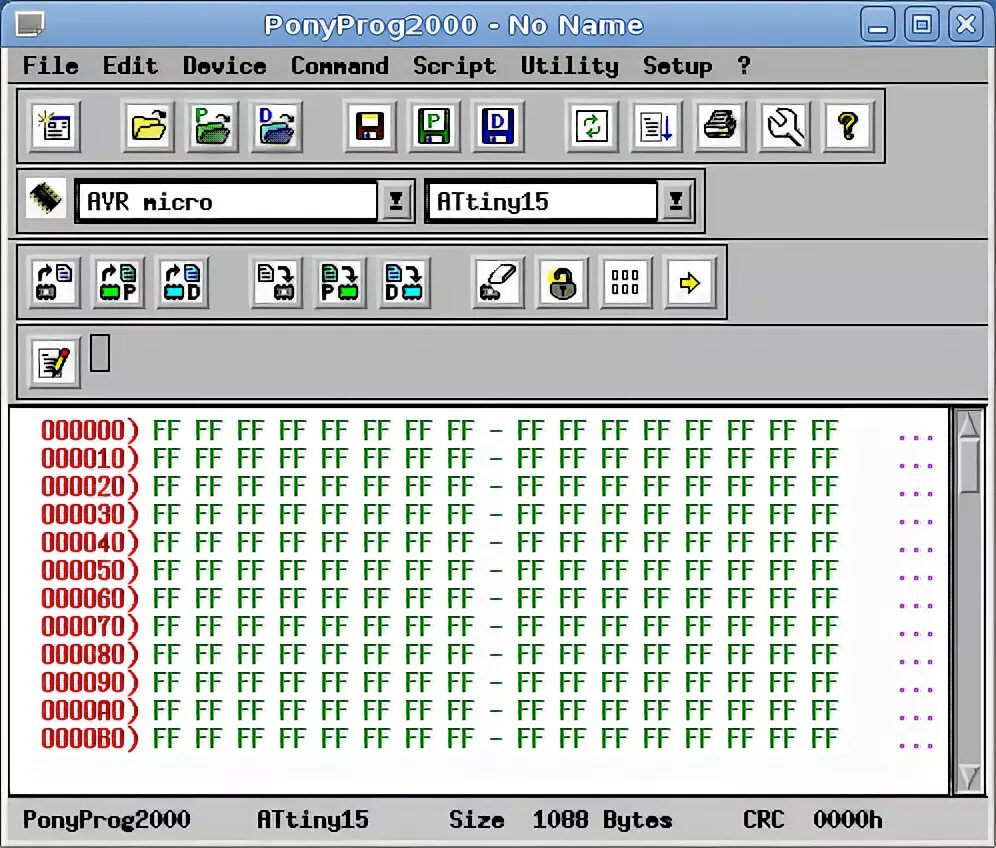
Task: Click PonyProg2000 status bar label
Action: coord(107,819)
